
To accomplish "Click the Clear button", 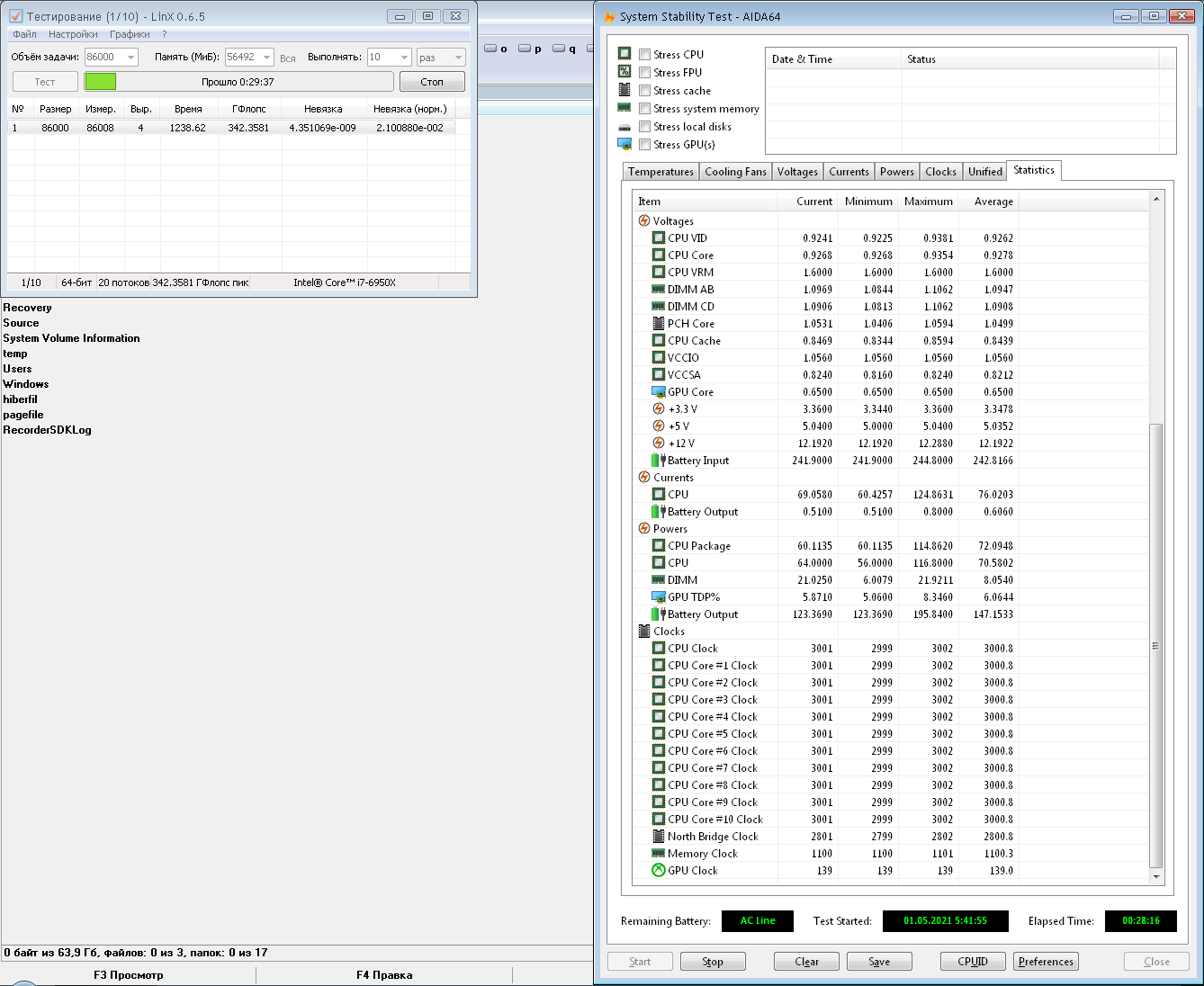I will pyautogui.click(x=806, y=962).
